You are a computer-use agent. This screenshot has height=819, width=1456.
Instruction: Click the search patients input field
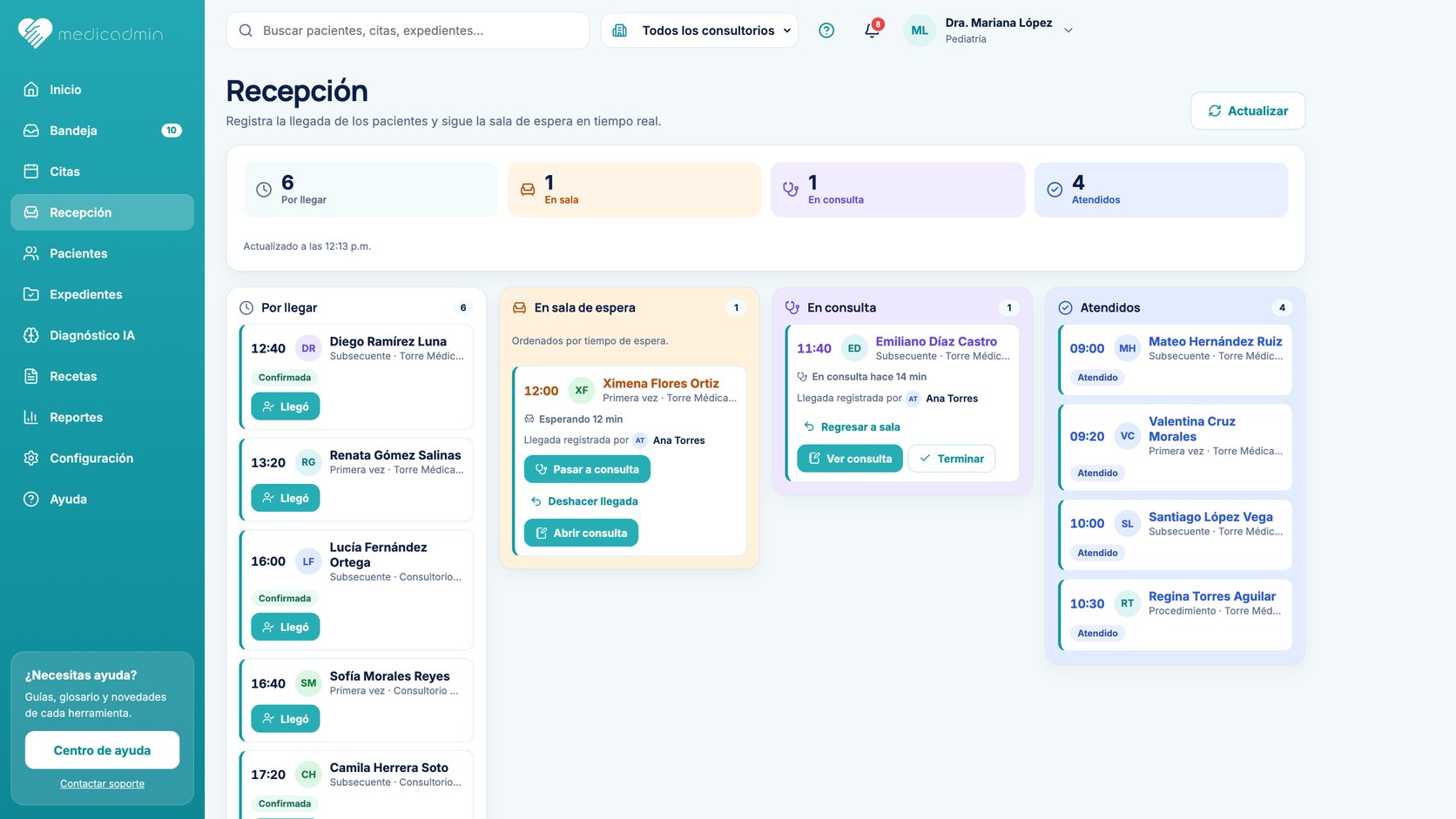click(408, 30)
